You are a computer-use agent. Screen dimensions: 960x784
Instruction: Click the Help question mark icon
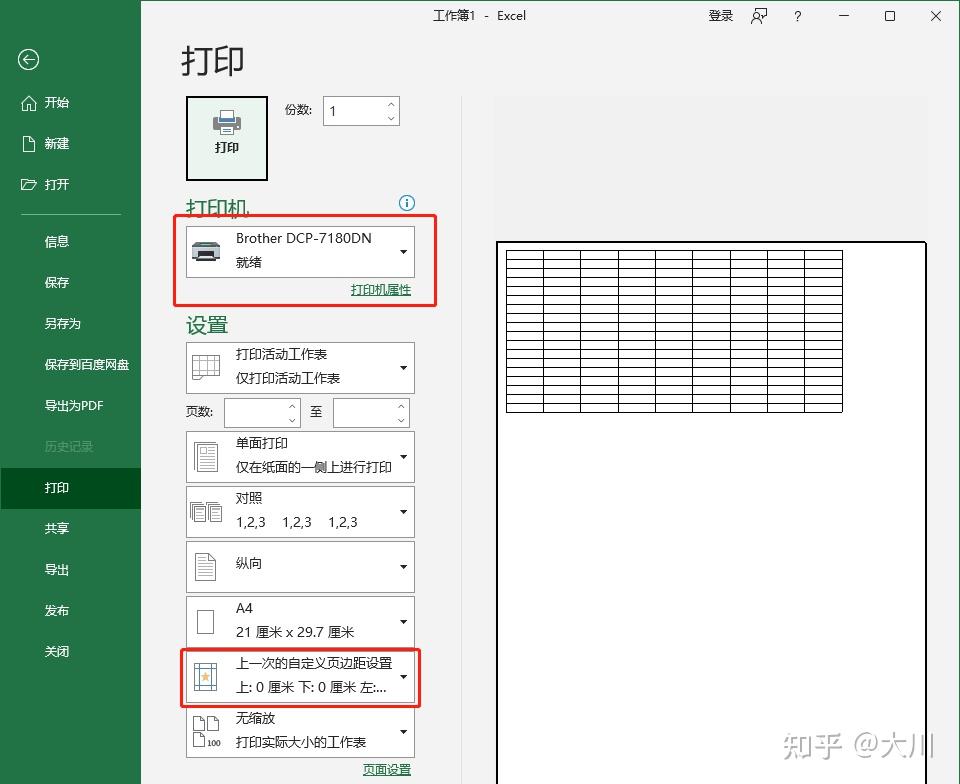pos(797,16)
